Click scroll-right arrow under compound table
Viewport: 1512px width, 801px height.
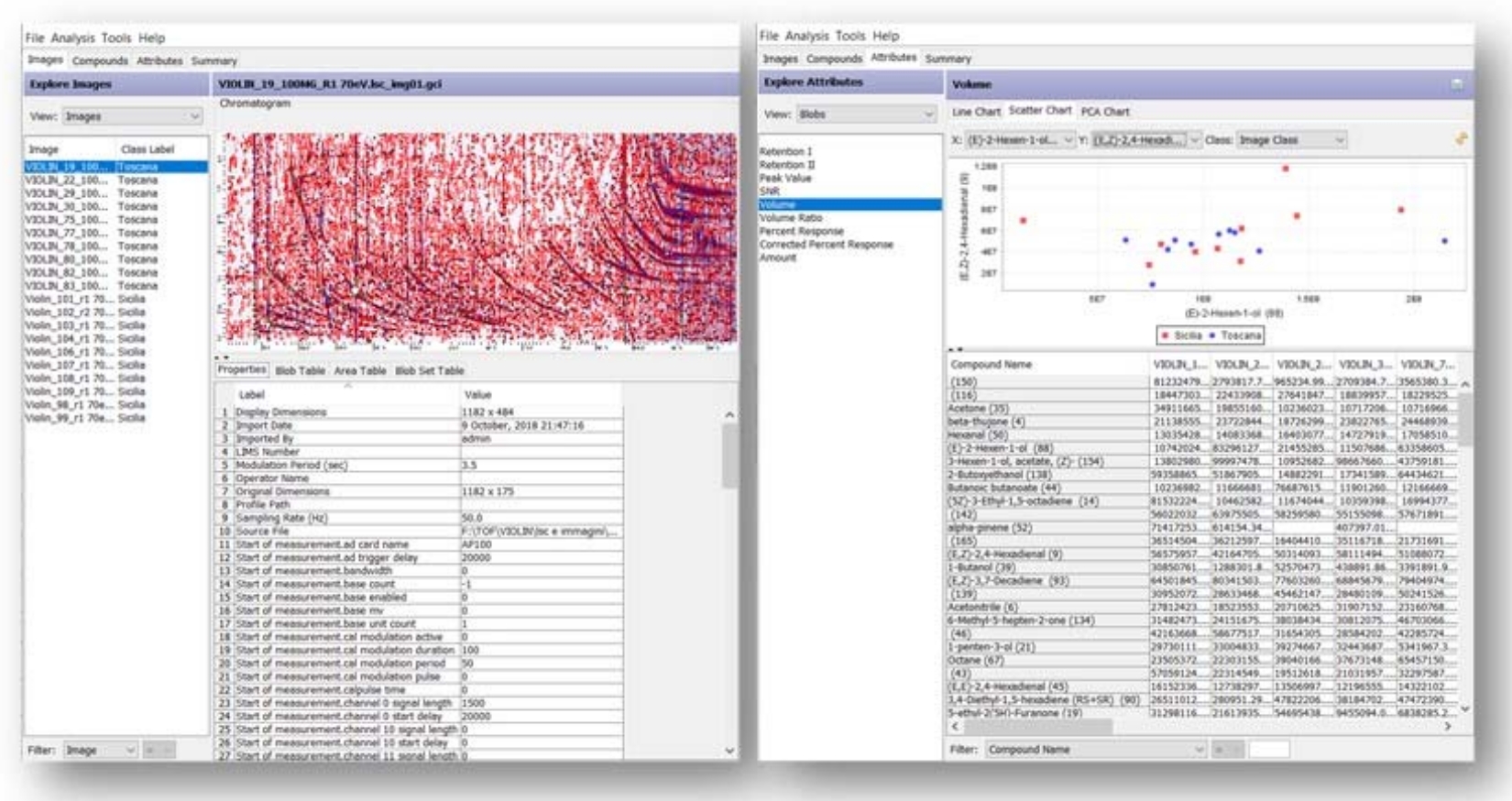[1448, 726]
